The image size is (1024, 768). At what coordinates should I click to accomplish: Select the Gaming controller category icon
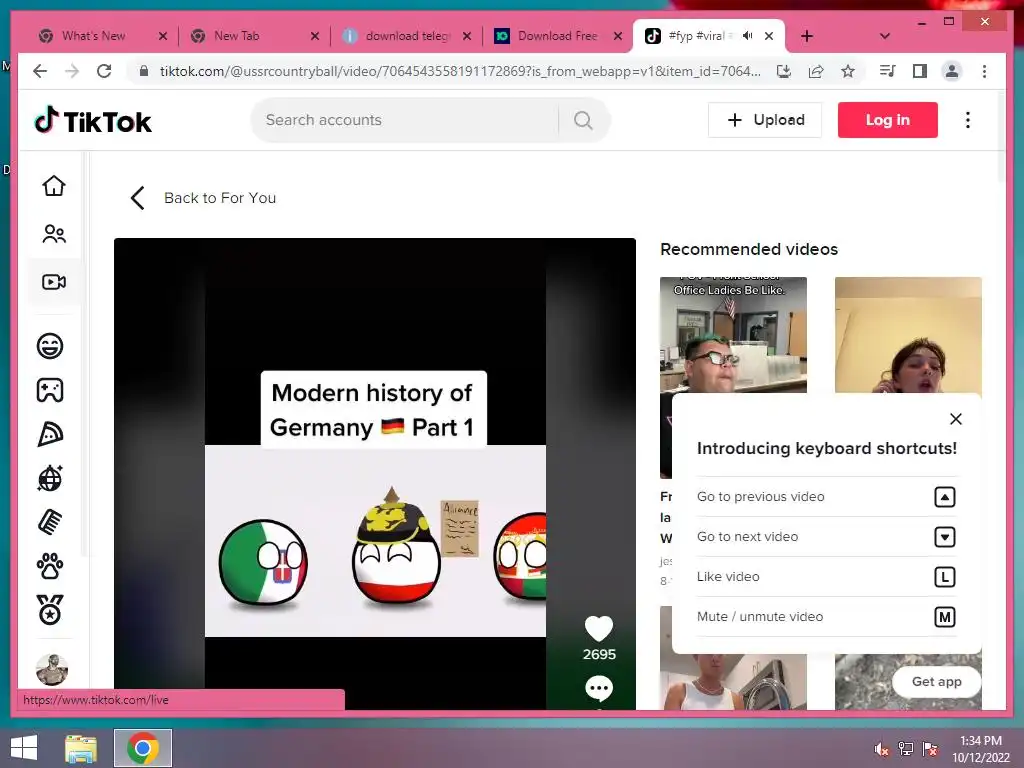[x=50, y=390]
